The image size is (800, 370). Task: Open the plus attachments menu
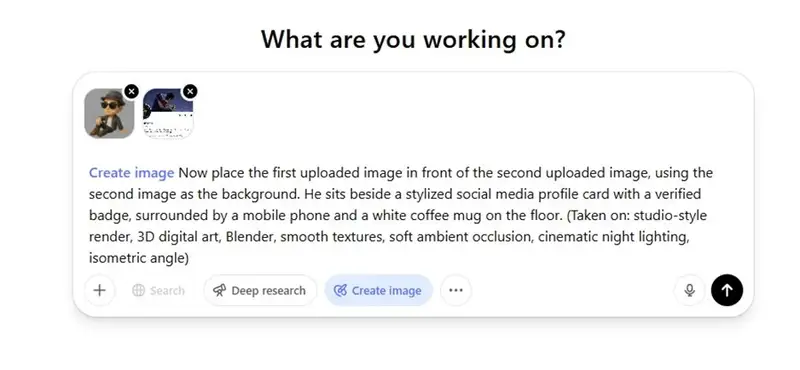100,290
